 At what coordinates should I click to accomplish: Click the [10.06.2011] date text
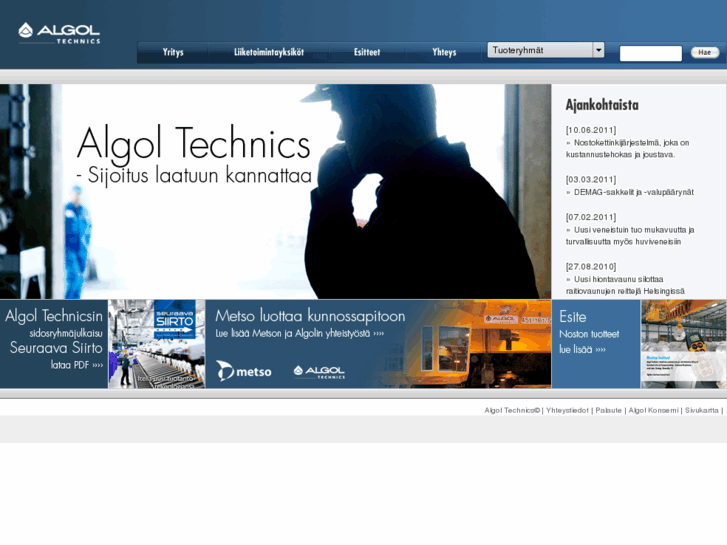pyautogui.click(x=591, y=130)
